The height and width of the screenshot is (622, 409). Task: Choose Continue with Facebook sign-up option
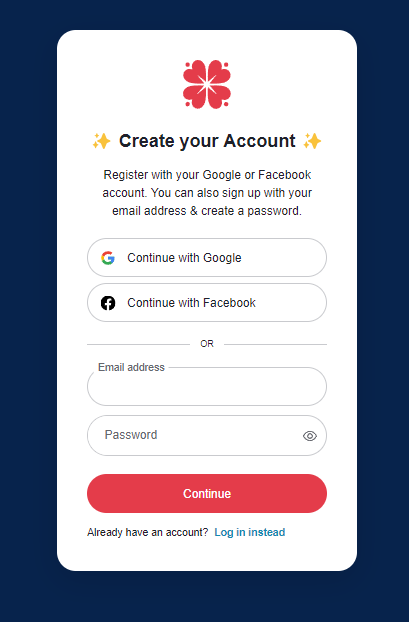tap(207, 303)
